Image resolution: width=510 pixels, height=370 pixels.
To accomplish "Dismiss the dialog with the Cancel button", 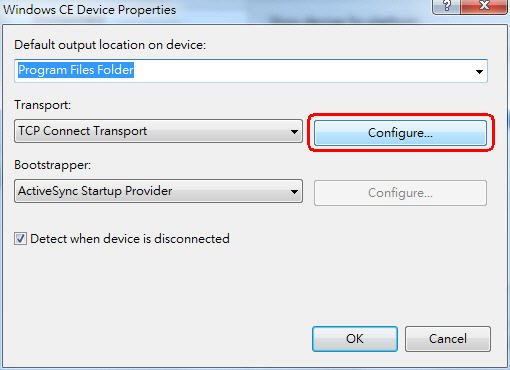I will point(448,339).
